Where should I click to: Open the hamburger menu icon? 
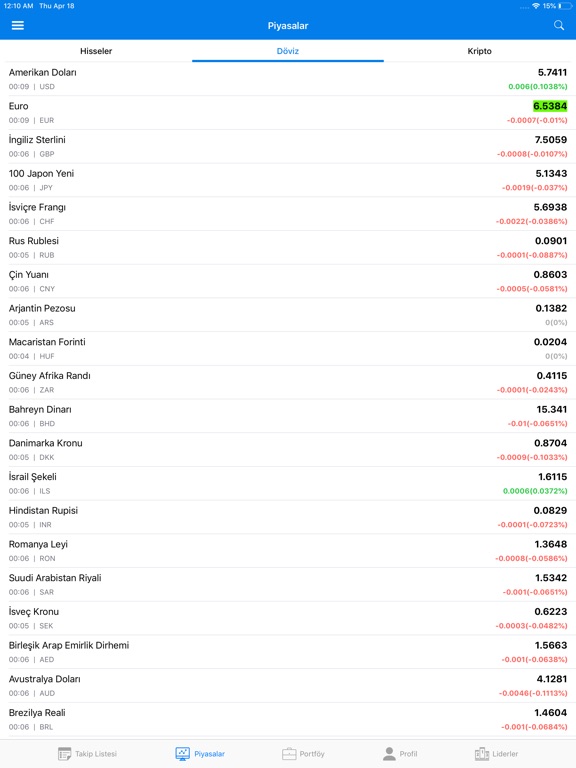click(x=18, y=25)
